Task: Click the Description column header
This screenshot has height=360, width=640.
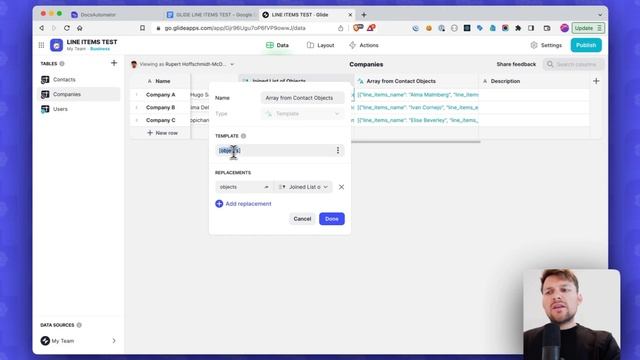Action: [x=533, y=81]
